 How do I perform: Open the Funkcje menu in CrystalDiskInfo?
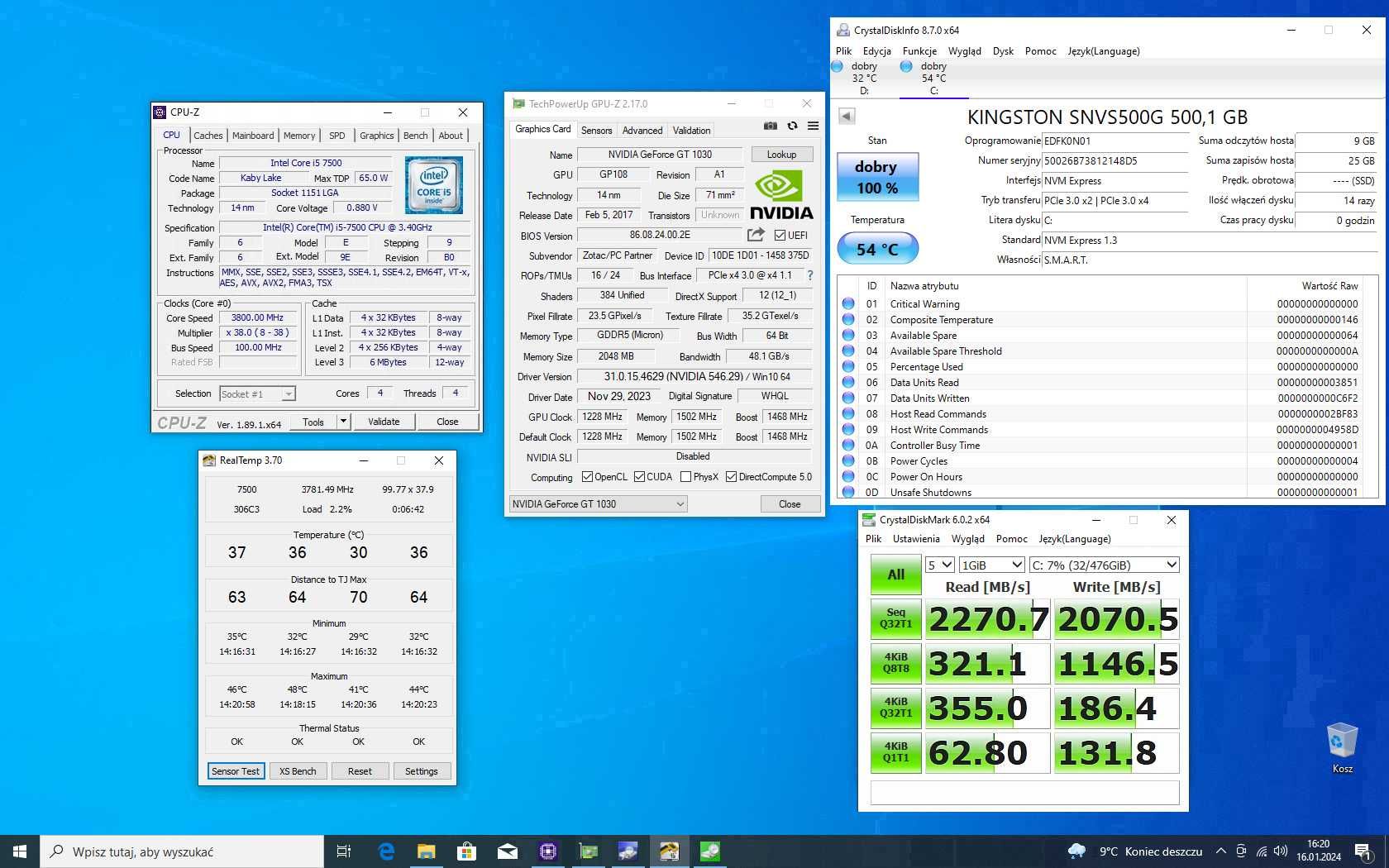(919, 51)
